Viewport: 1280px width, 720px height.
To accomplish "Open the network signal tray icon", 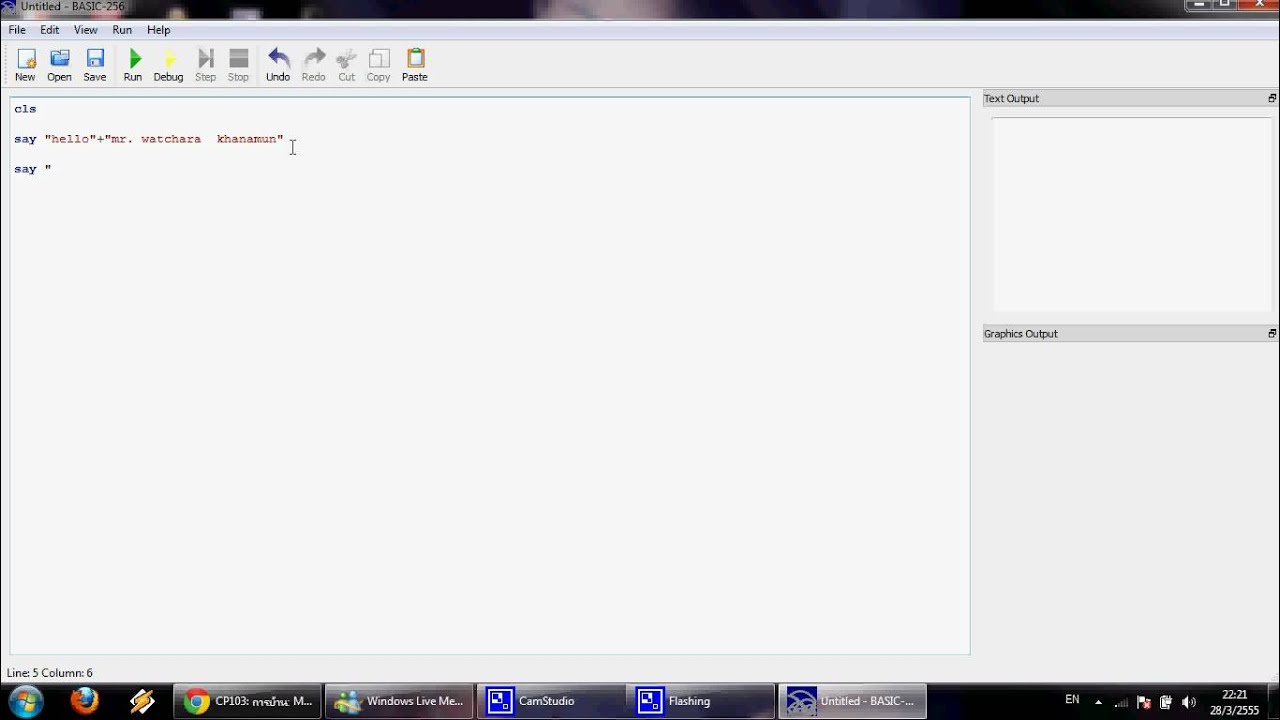I will [1121, 702].
